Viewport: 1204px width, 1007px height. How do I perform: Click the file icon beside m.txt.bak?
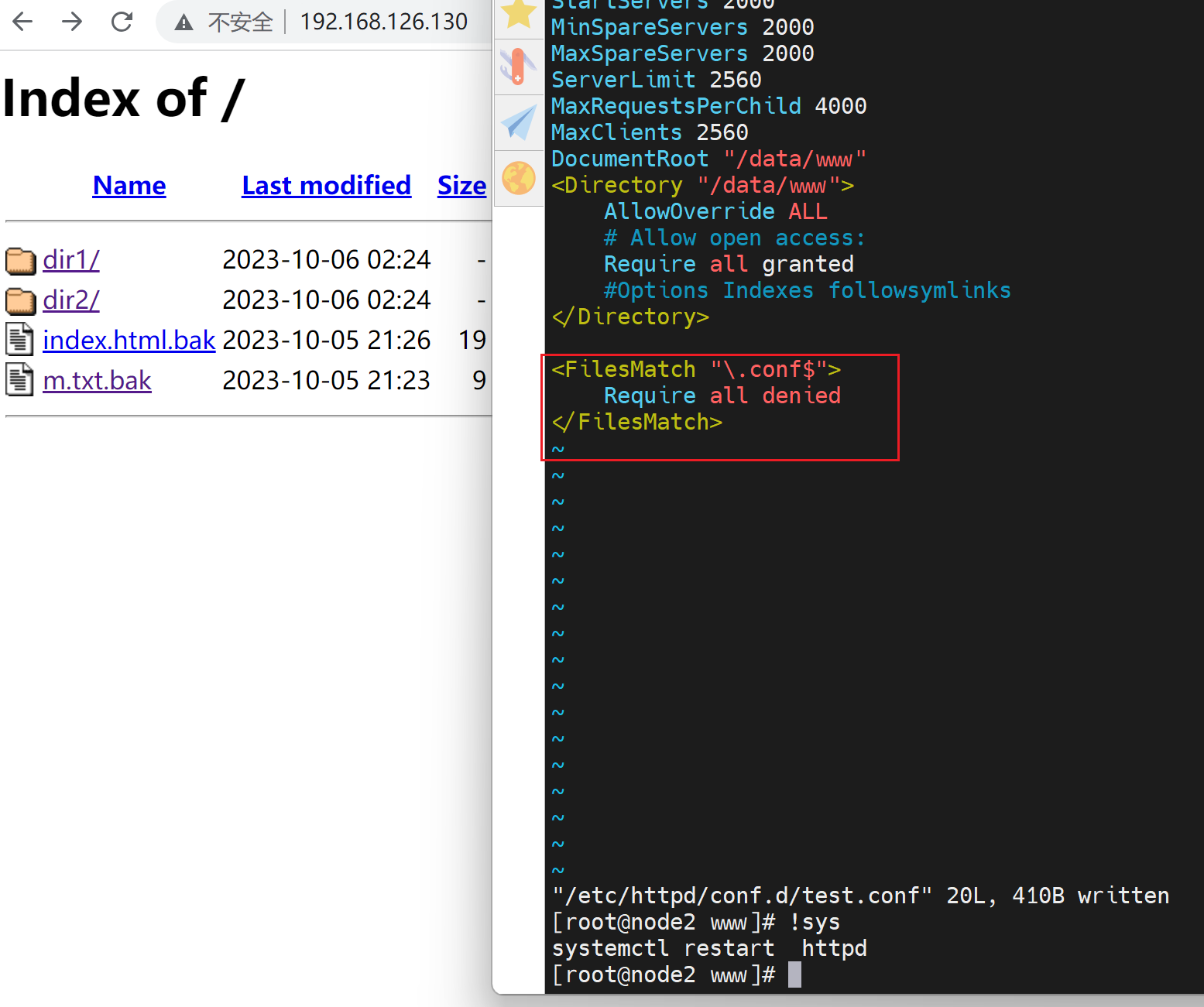click(x=19, y=380)
